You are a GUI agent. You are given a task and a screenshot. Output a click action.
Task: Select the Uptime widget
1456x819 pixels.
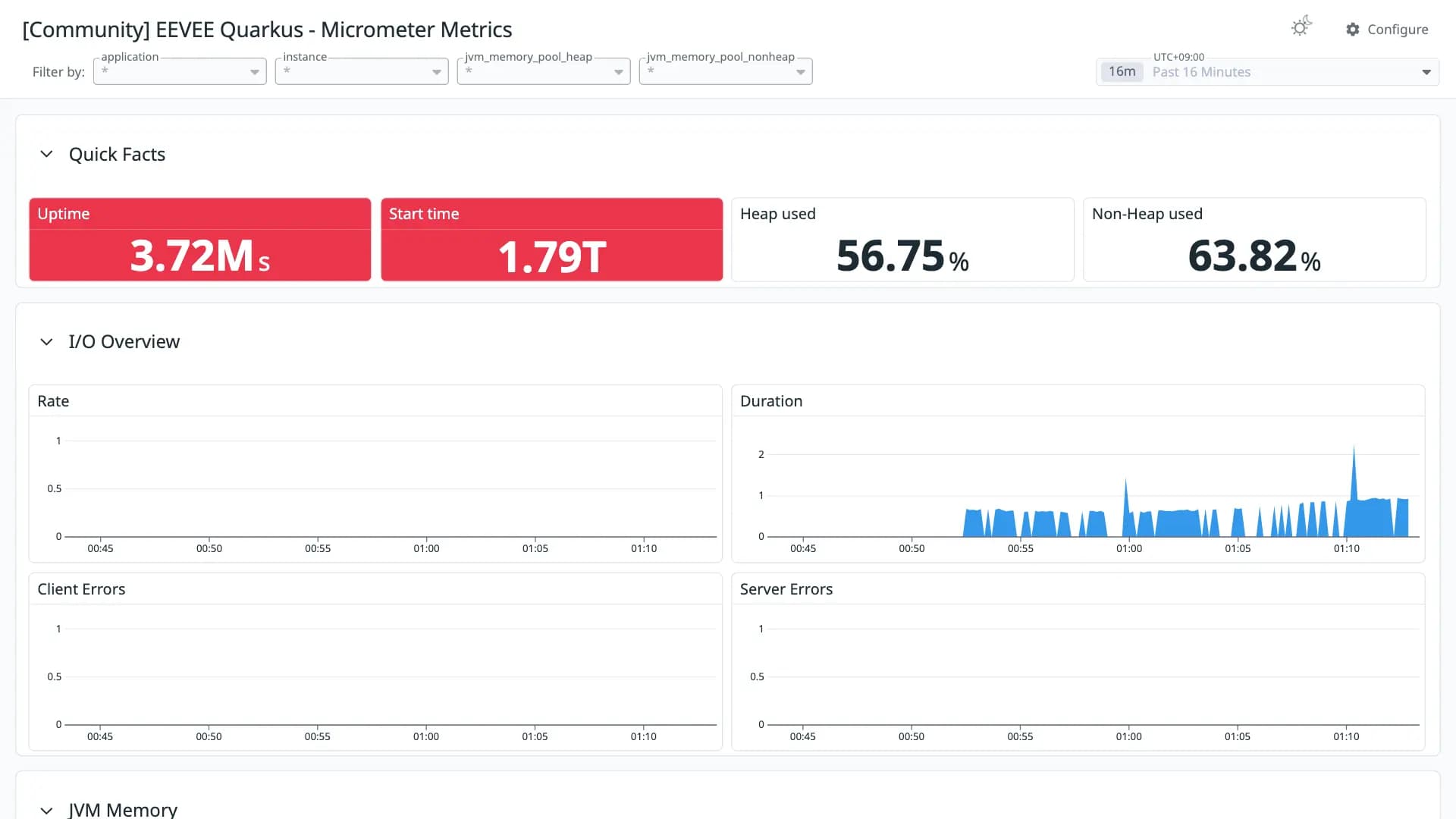tap(200, 240)
